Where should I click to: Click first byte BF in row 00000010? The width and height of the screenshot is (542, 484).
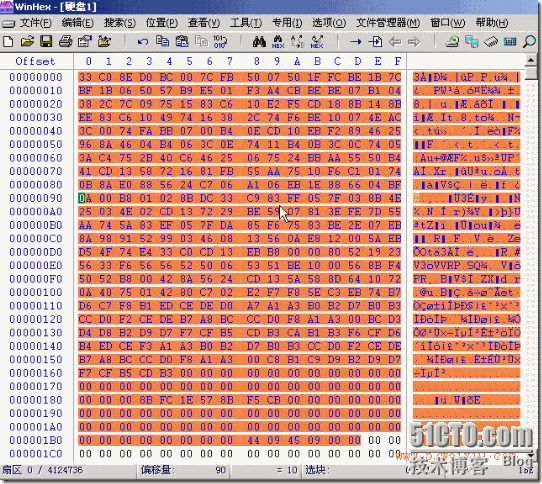click(85, 90)
